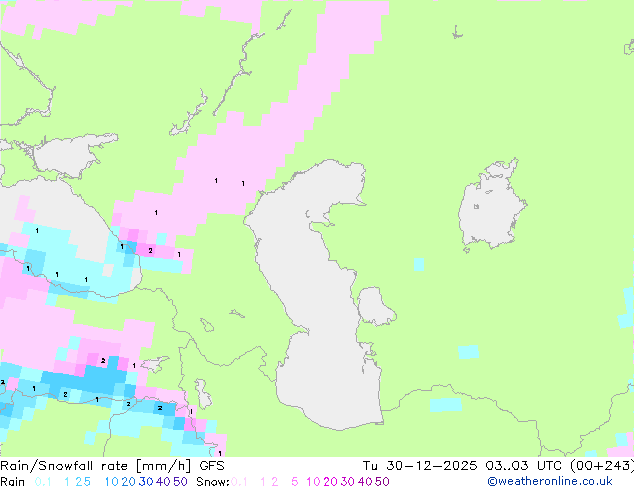Image resolution: width=634 pixels, height=490 pixels.
Task: Pick the Snow legend value 20
Action: (x=330, y=482)
